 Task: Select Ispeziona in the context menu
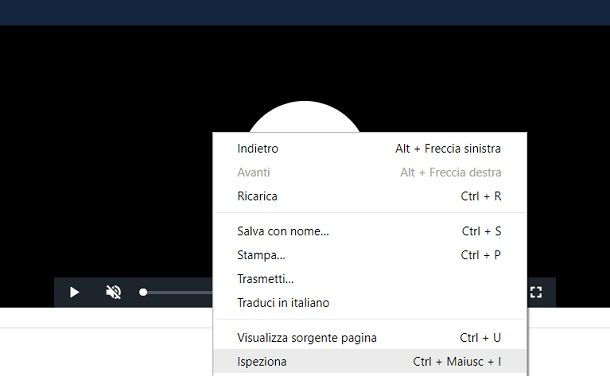point(370,362)
